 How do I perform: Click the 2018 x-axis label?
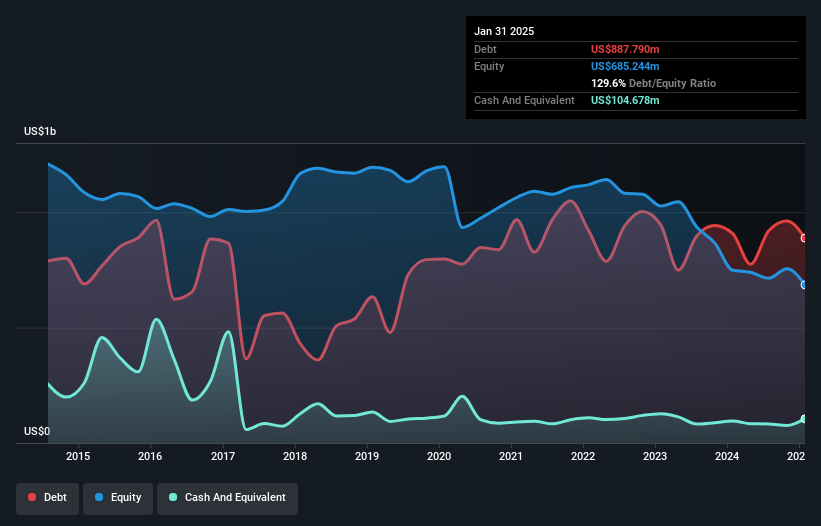[x=295, y=456]
